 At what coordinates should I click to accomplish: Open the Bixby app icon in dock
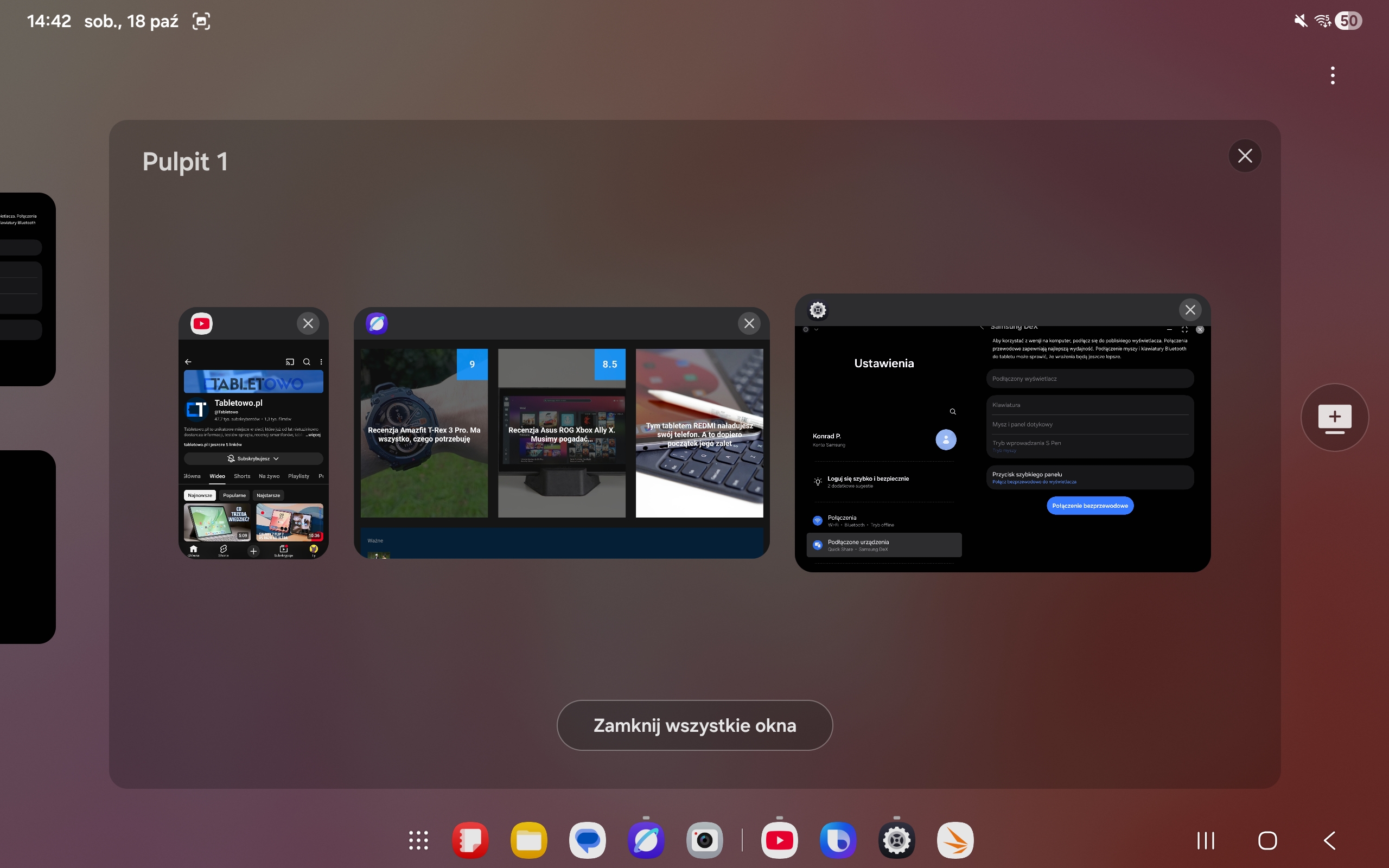838,840
